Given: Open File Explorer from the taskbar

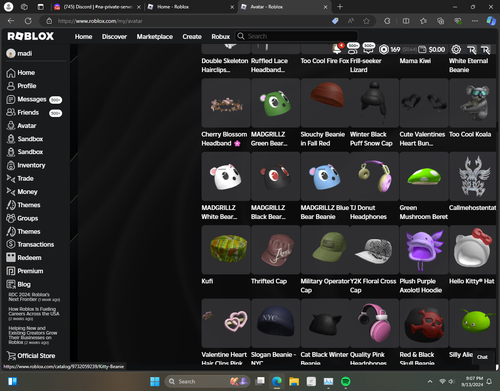Looking at the screenshot, I should click(x=294, y=381).
